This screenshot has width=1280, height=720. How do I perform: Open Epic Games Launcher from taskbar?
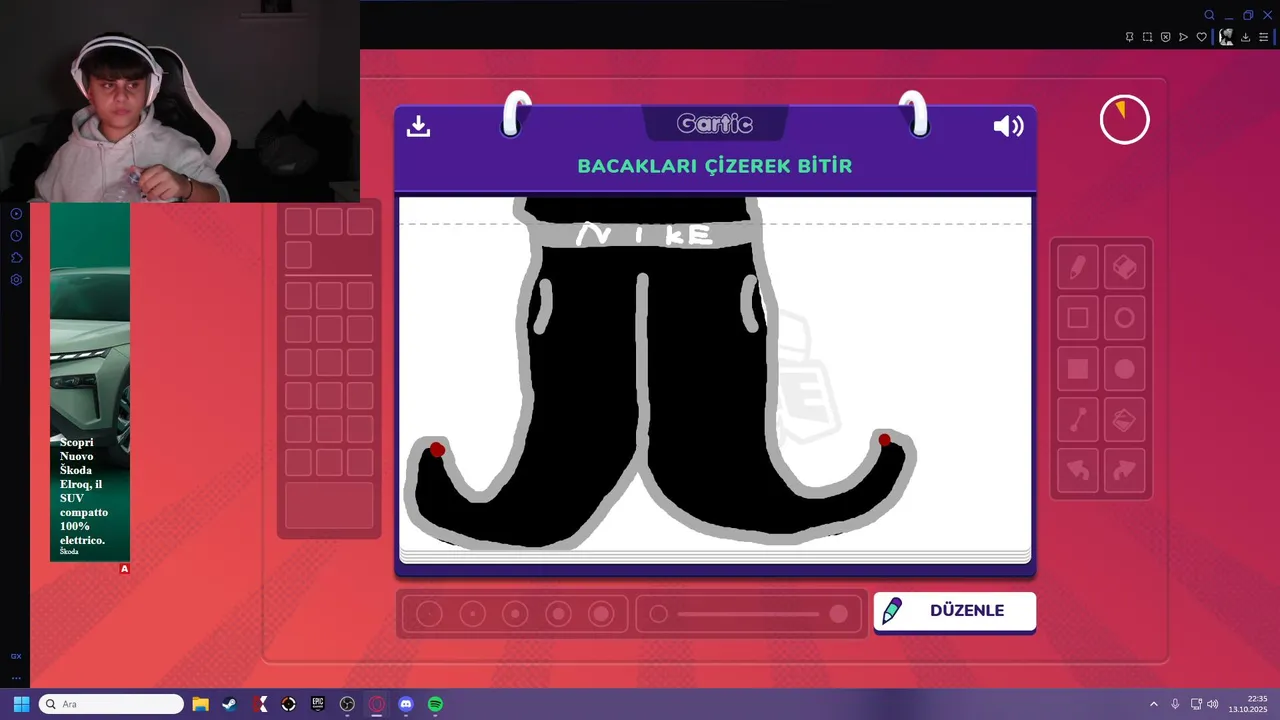coord(318,704)
